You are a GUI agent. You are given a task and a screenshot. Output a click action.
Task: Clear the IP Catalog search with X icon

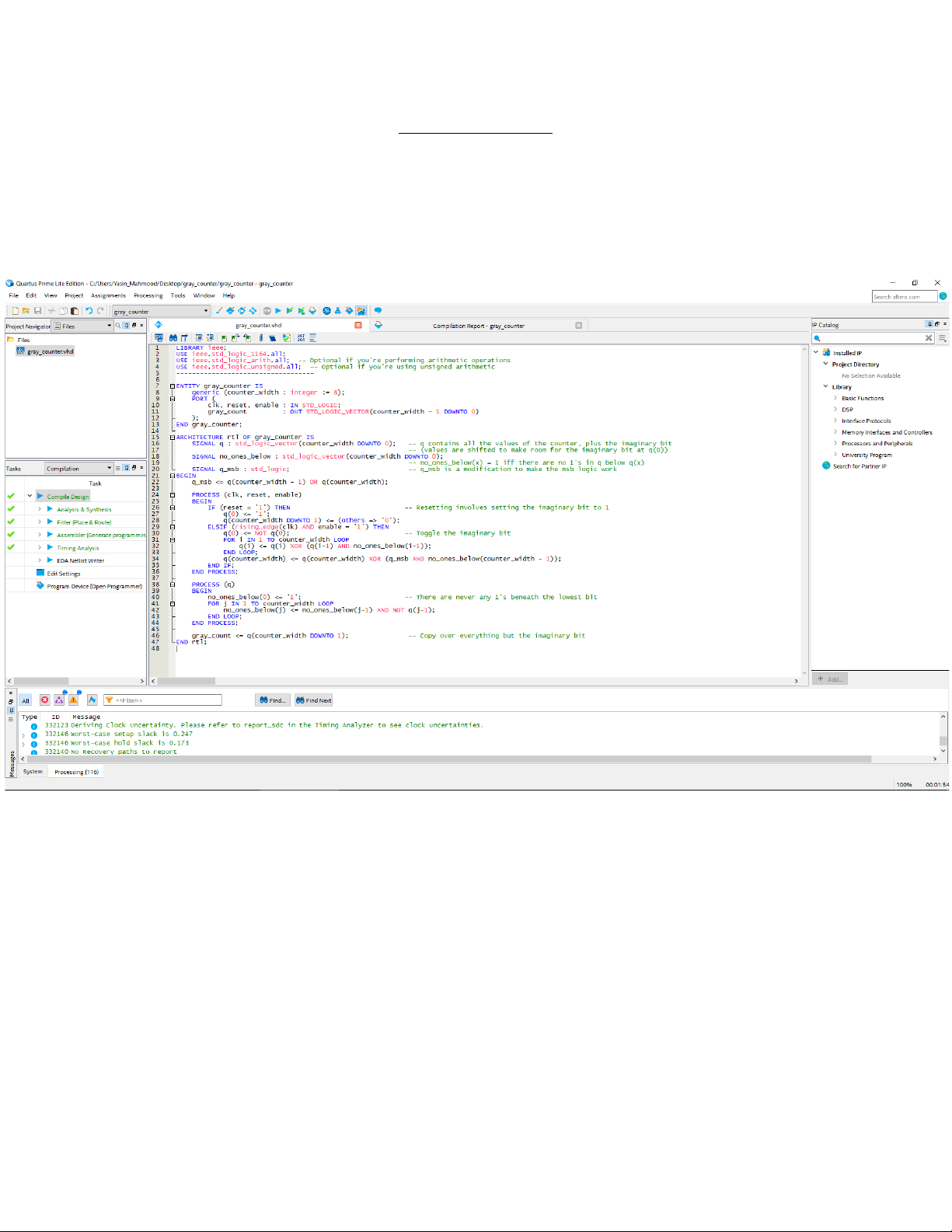[929, 338]
